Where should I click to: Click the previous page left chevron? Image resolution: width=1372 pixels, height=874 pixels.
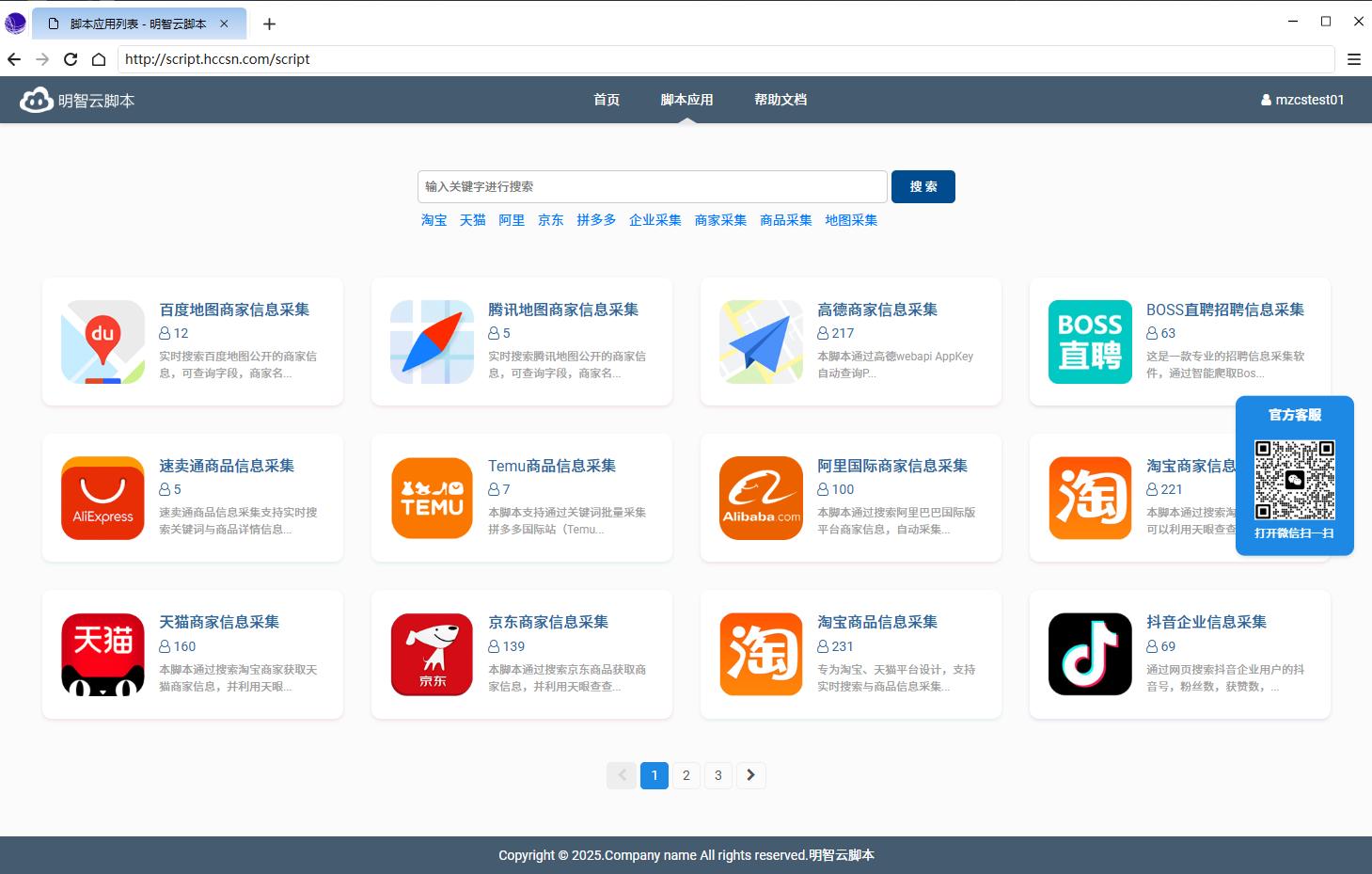621,775
